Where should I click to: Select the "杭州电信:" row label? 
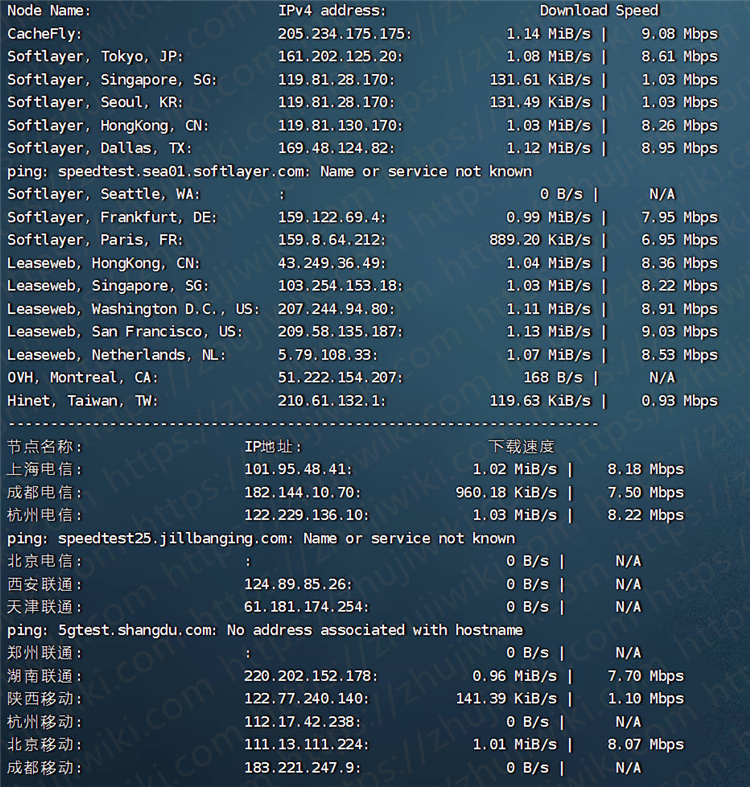pyautogui.click(x=45, y=515)
